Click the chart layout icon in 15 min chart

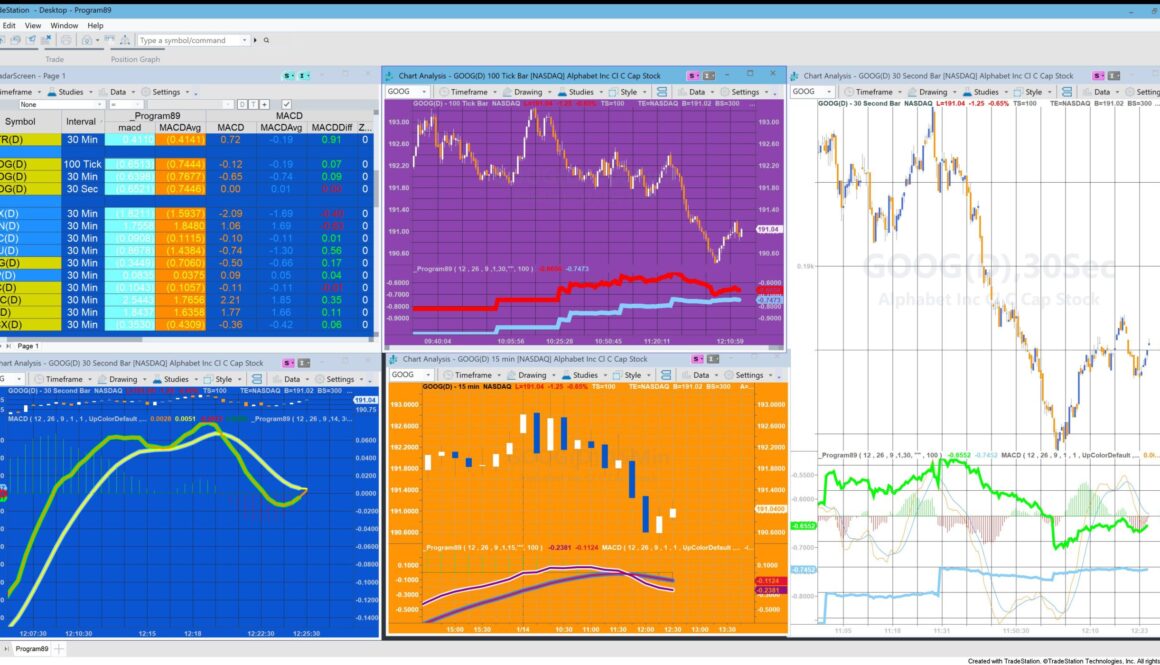[x=666, y=375]
